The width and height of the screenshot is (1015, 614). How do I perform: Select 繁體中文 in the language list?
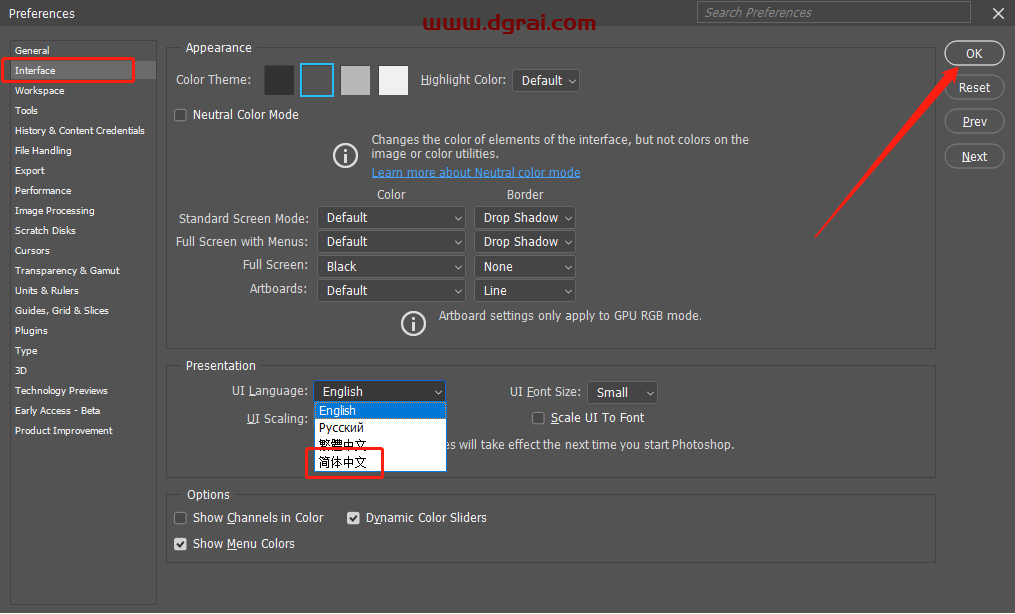coord(380,444)
